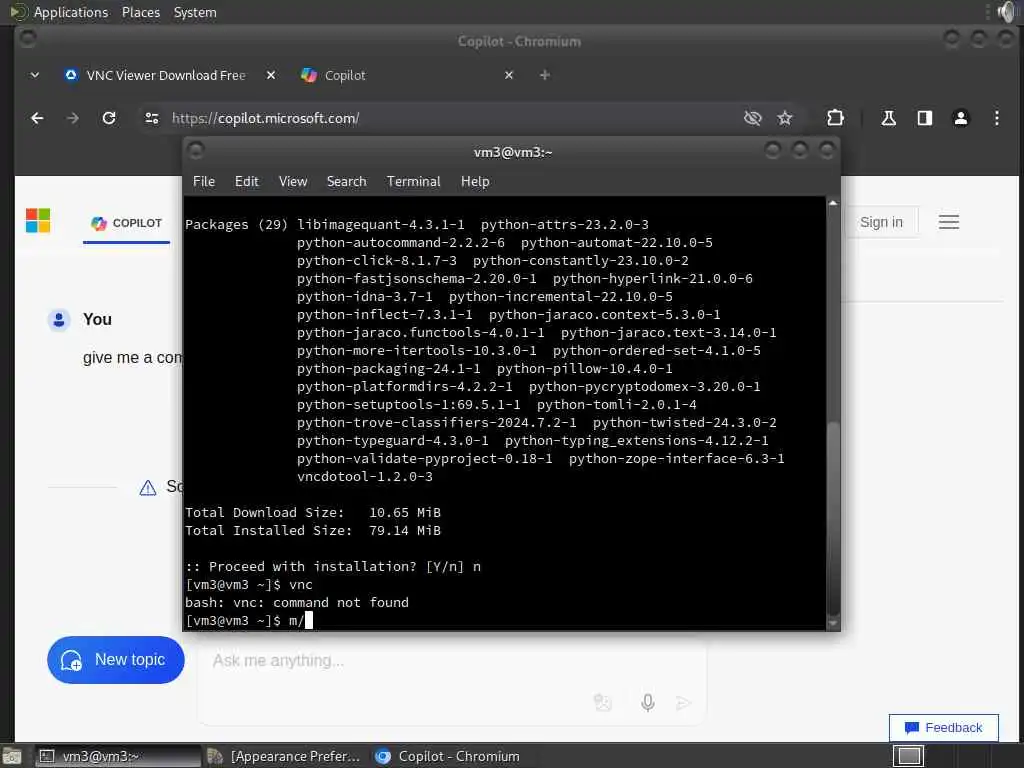Open the Feedback button
This screenshot has width=1024, height=768.
point(944,728)
